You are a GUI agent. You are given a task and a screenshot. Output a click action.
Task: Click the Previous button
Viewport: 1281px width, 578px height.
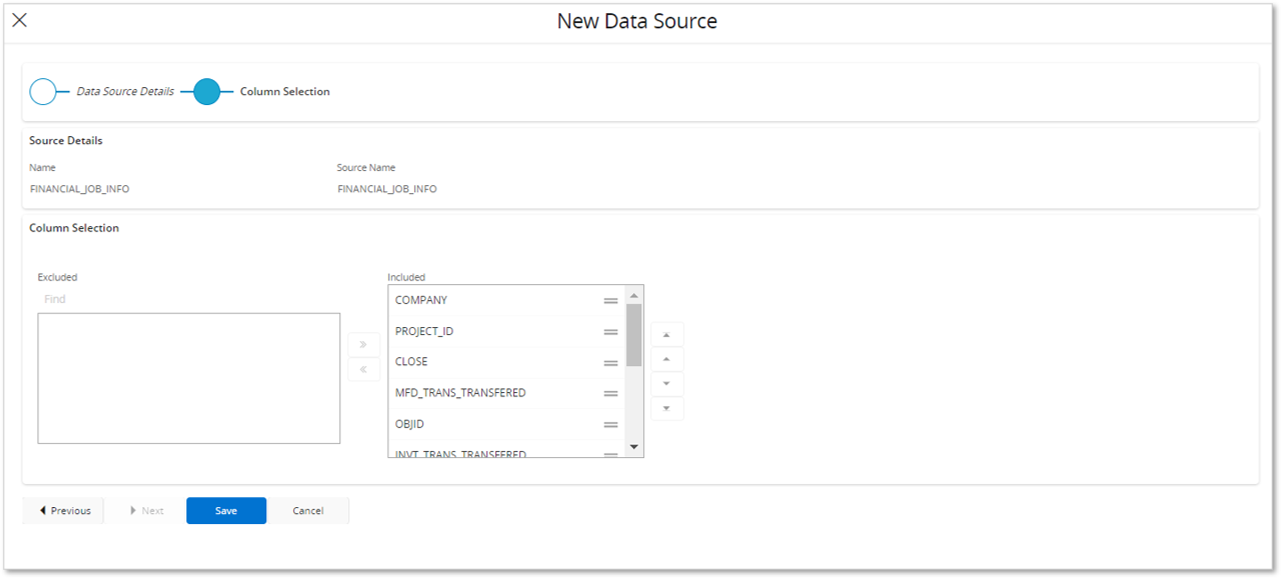(63, 510)
